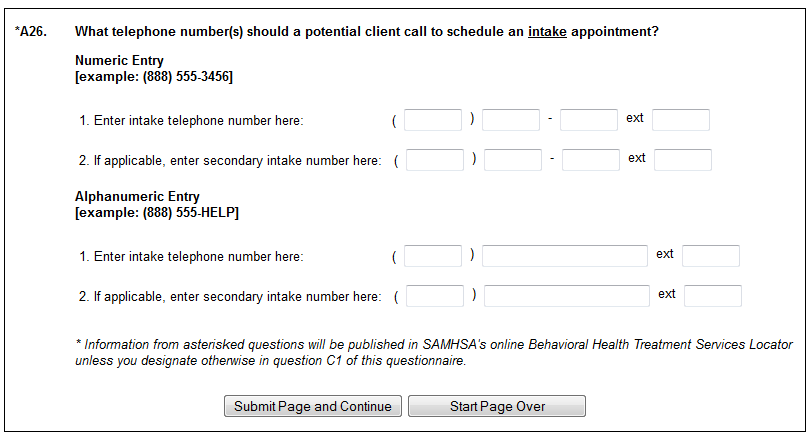The image size is (812, 440).
Task: Click the Alphanumeric Entry section heading
Action: pyautogui.click(x=137, y=197)
